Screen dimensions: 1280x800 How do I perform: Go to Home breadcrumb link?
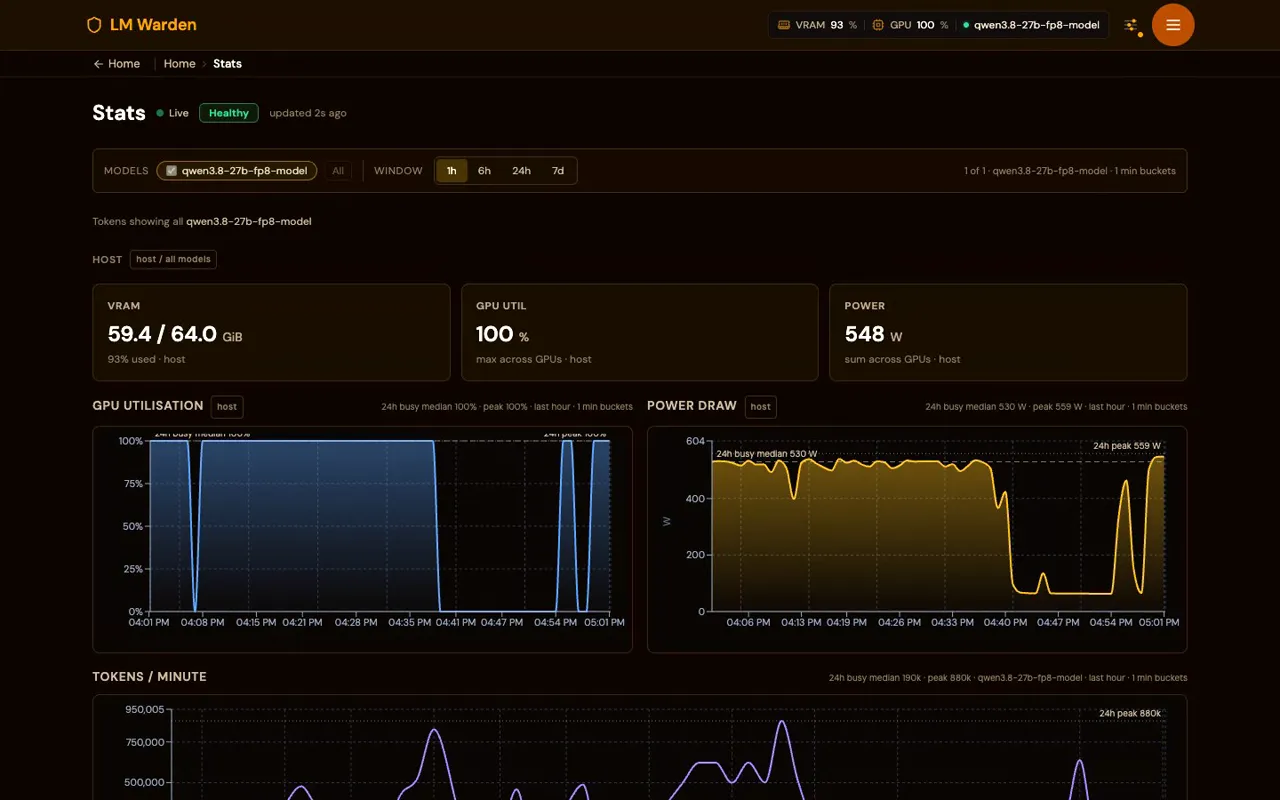[x=180, y=63]
